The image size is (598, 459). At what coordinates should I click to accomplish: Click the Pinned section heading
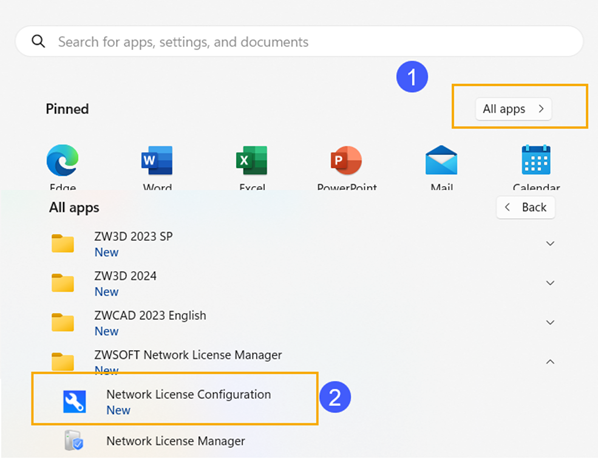point(67,109)
